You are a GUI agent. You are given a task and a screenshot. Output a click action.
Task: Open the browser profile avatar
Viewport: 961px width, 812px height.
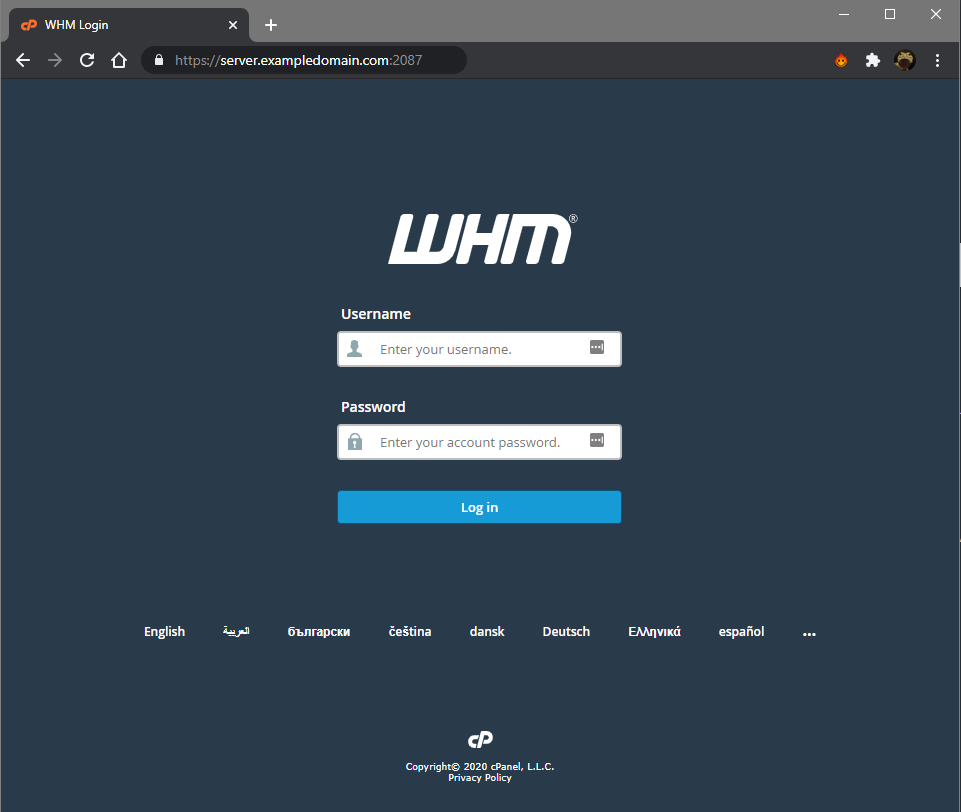[x=905, y=60]
